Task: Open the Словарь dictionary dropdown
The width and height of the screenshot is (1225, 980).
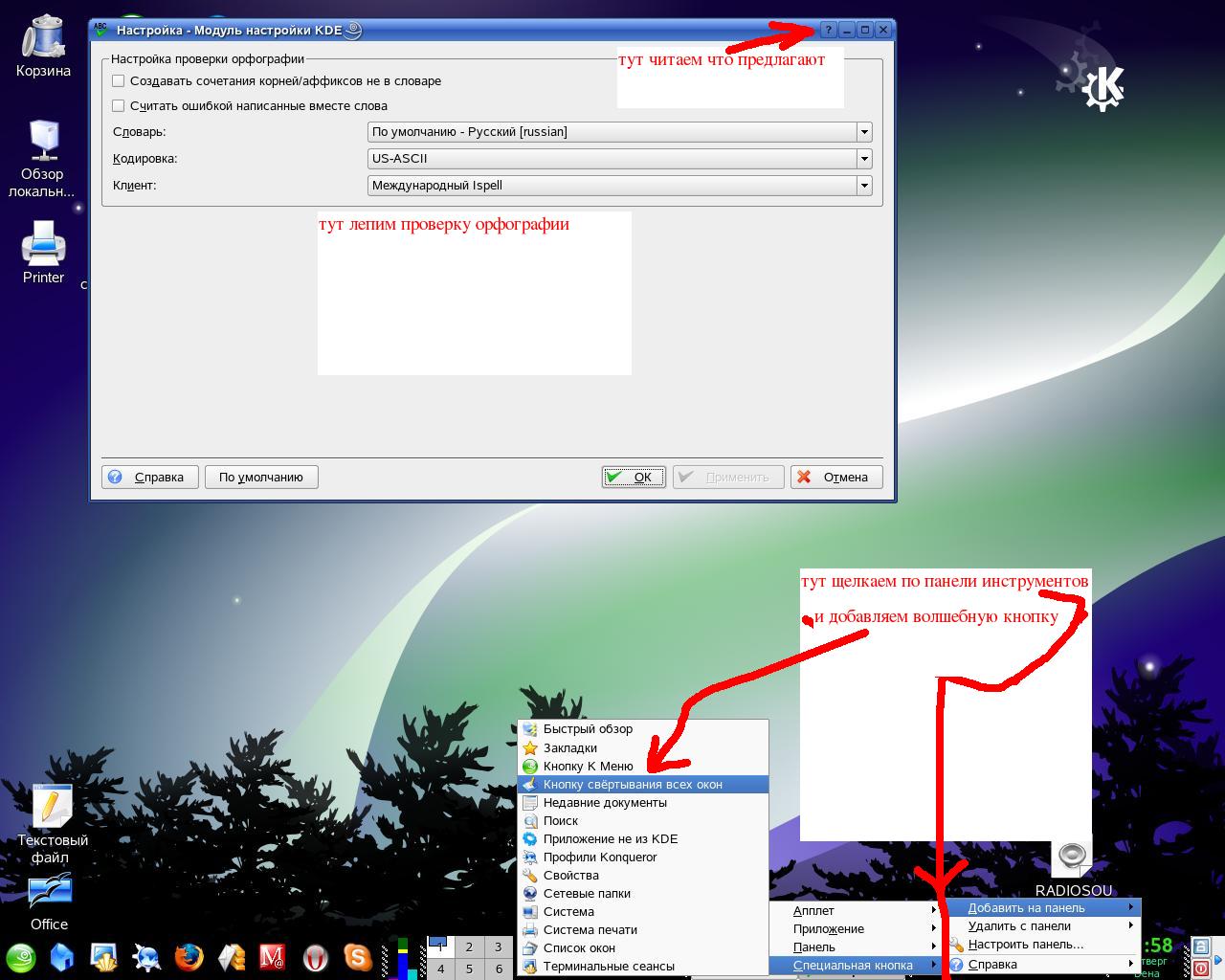Action: point(620,132)
